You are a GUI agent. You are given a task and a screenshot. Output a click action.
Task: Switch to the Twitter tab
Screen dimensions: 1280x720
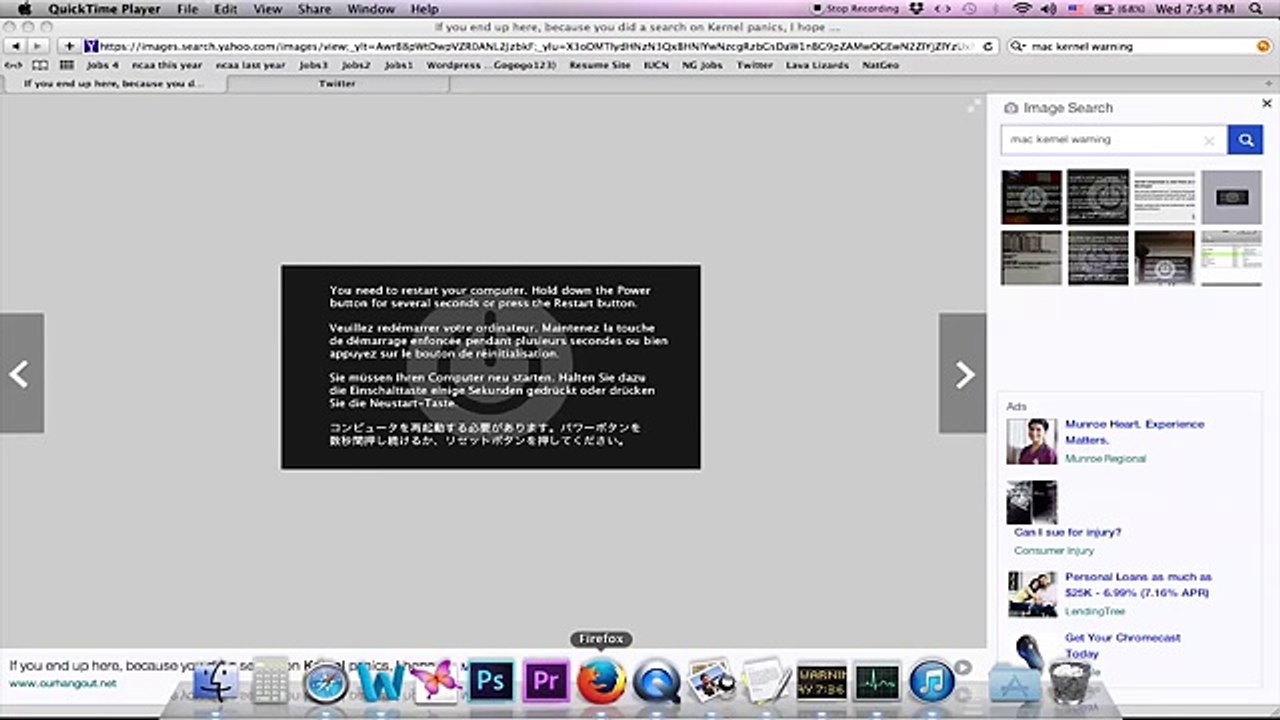[337, 84]
